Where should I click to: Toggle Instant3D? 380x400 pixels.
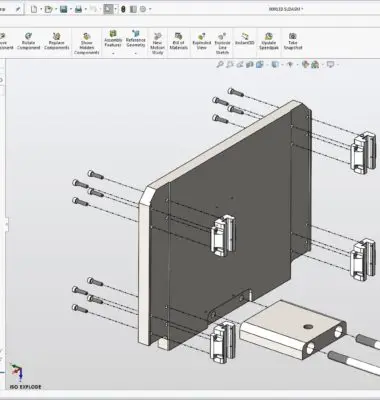point(245,39)
